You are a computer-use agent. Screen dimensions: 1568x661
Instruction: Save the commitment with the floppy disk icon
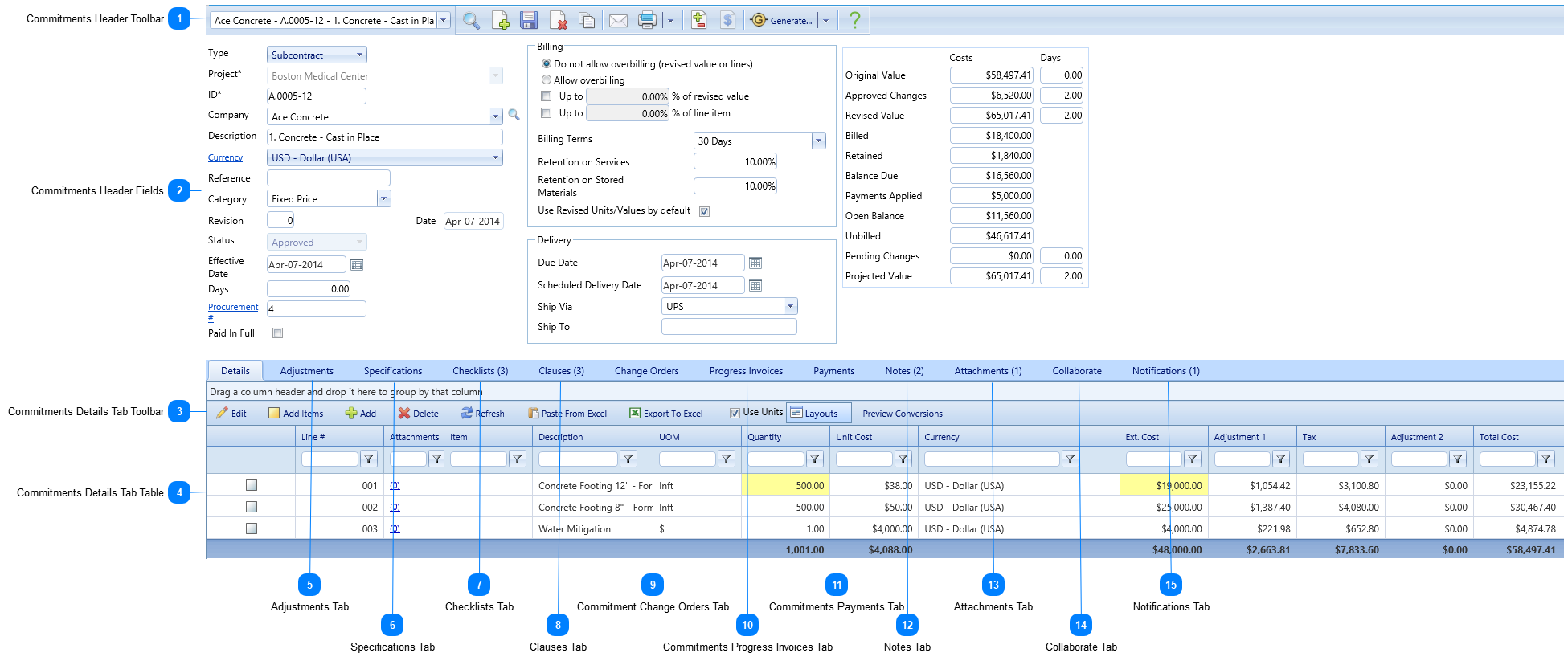529,21
